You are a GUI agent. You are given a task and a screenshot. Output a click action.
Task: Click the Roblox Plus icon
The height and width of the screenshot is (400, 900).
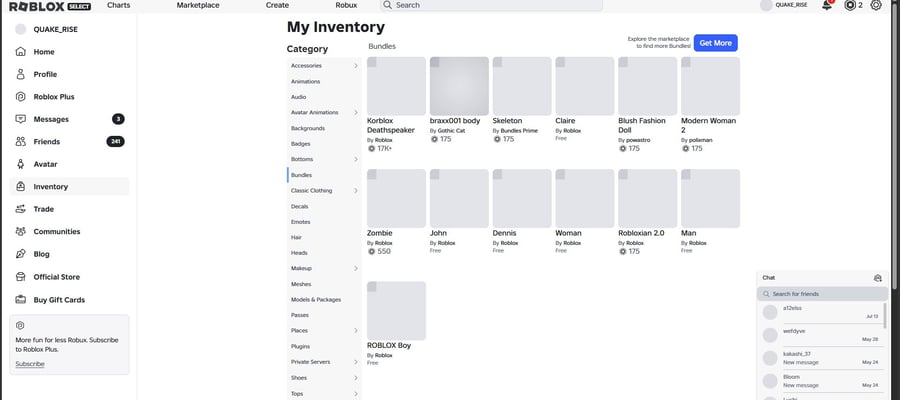(21, 96)
